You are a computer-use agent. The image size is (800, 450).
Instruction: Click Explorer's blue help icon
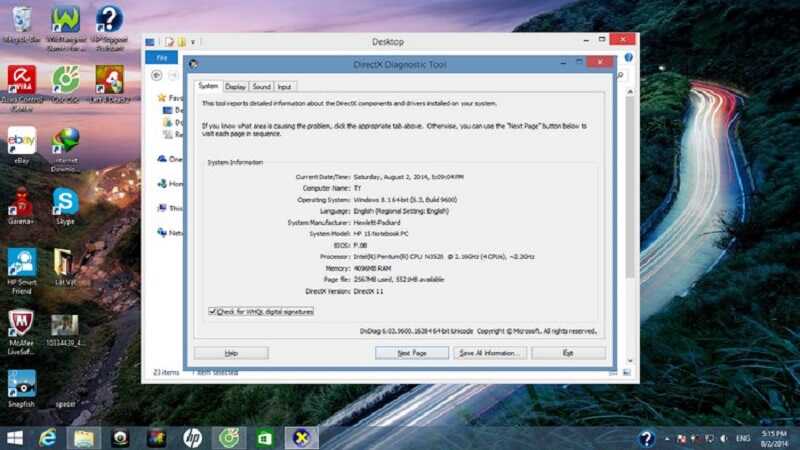click(629, 58)
